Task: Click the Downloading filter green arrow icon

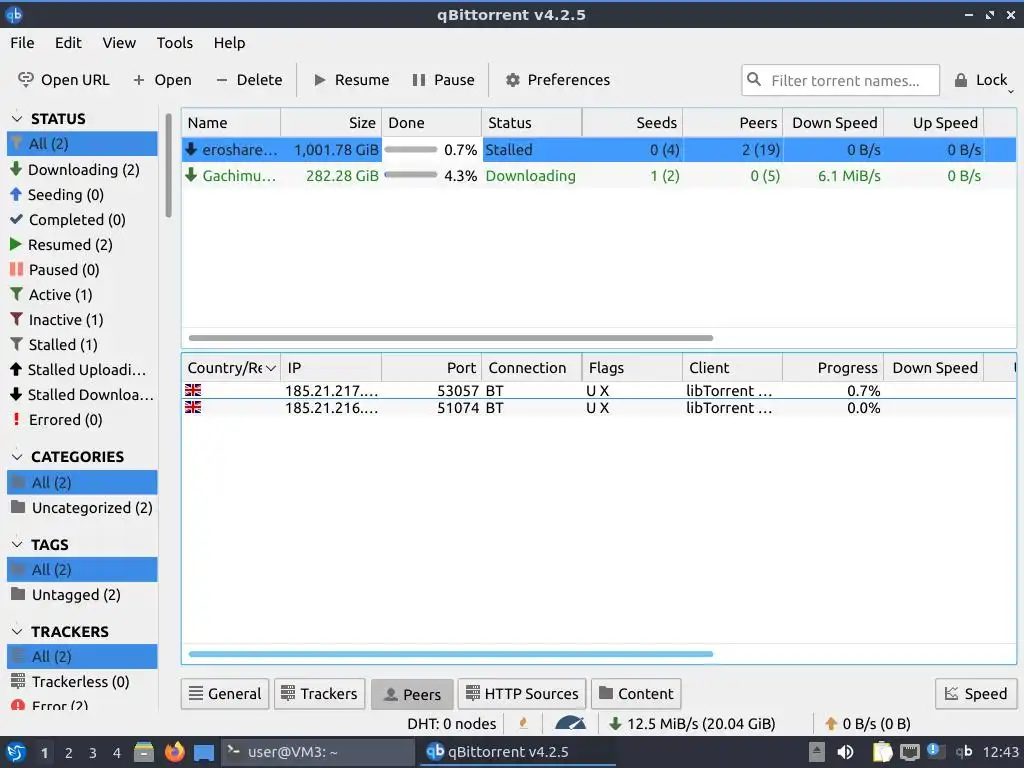Action: pos(16,169)
